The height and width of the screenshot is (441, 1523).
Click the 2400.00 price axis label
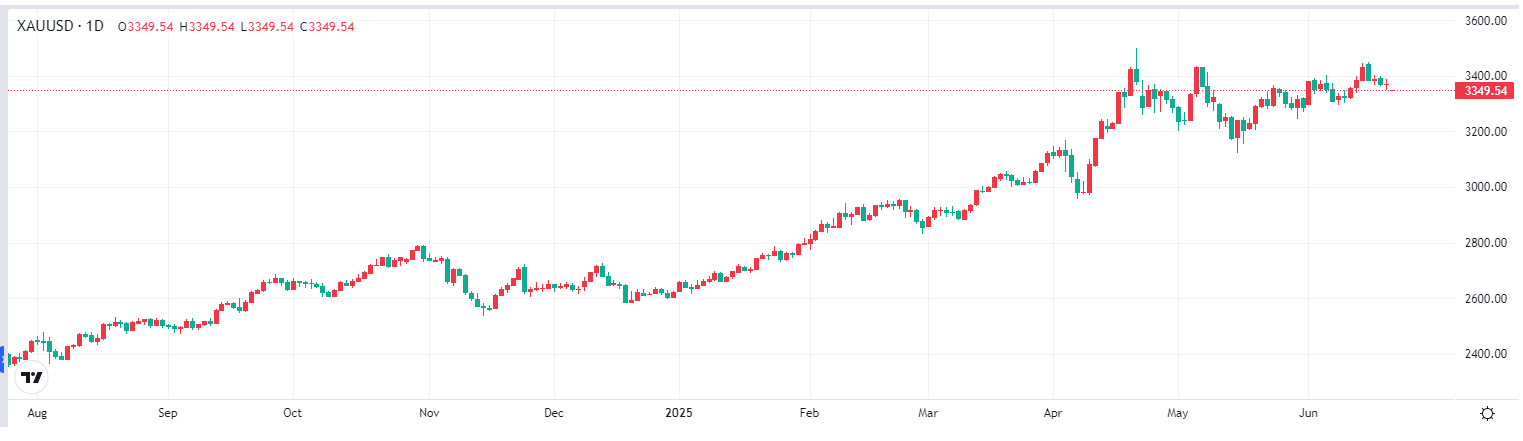pos(1484,354)
